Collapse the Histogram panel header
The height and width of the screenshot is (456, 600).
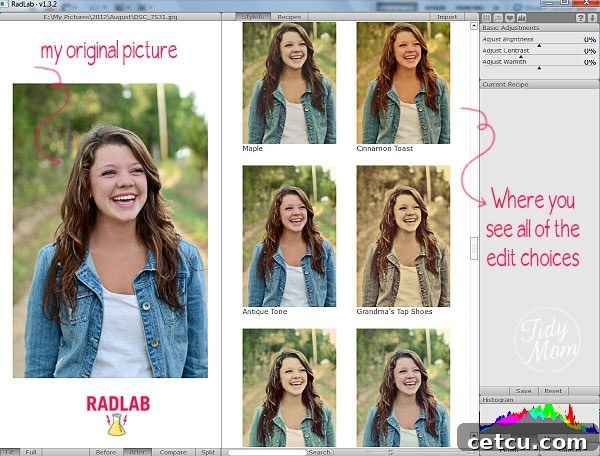pos(539,400)
